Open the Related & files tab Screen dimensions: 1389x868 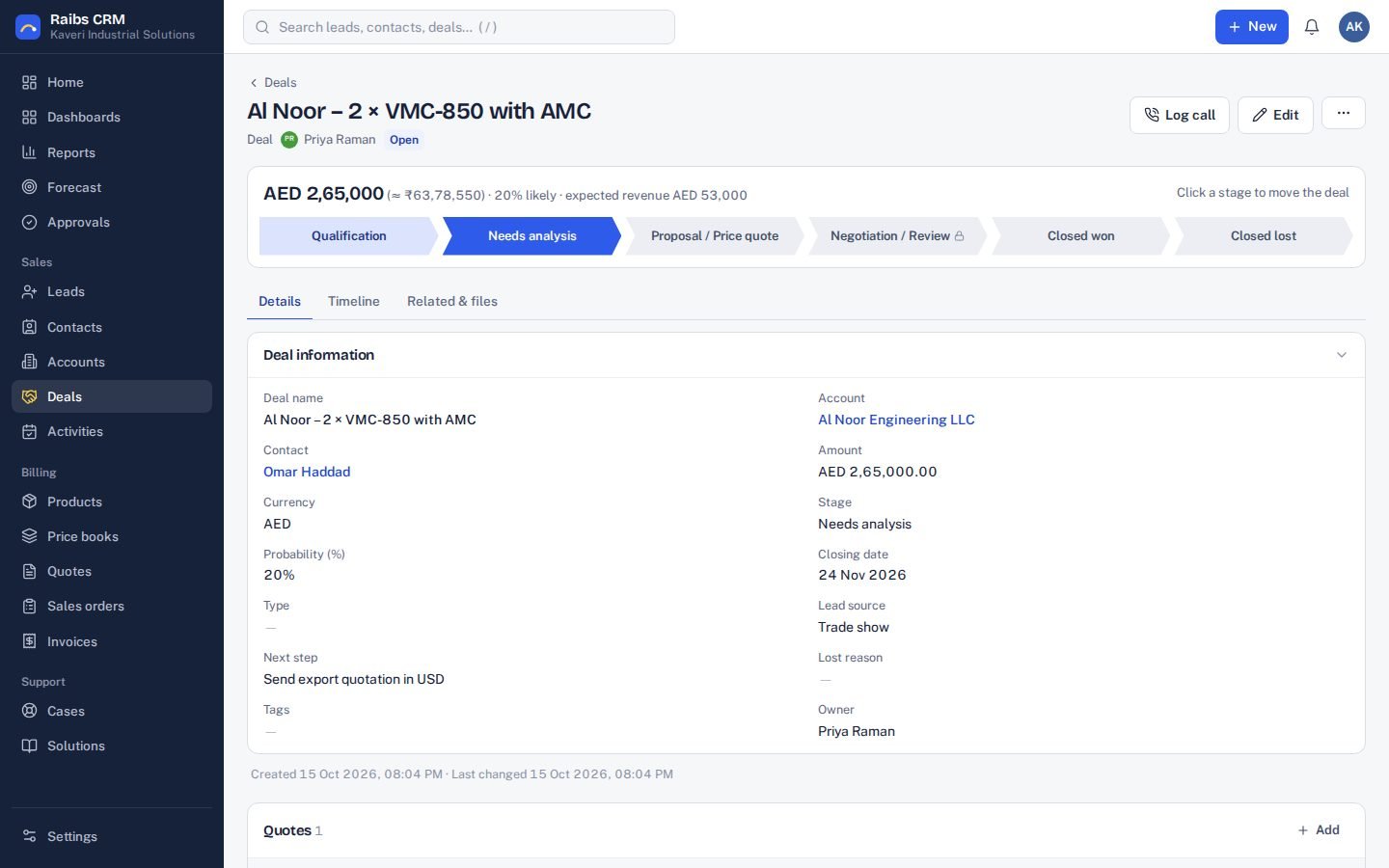452,301
